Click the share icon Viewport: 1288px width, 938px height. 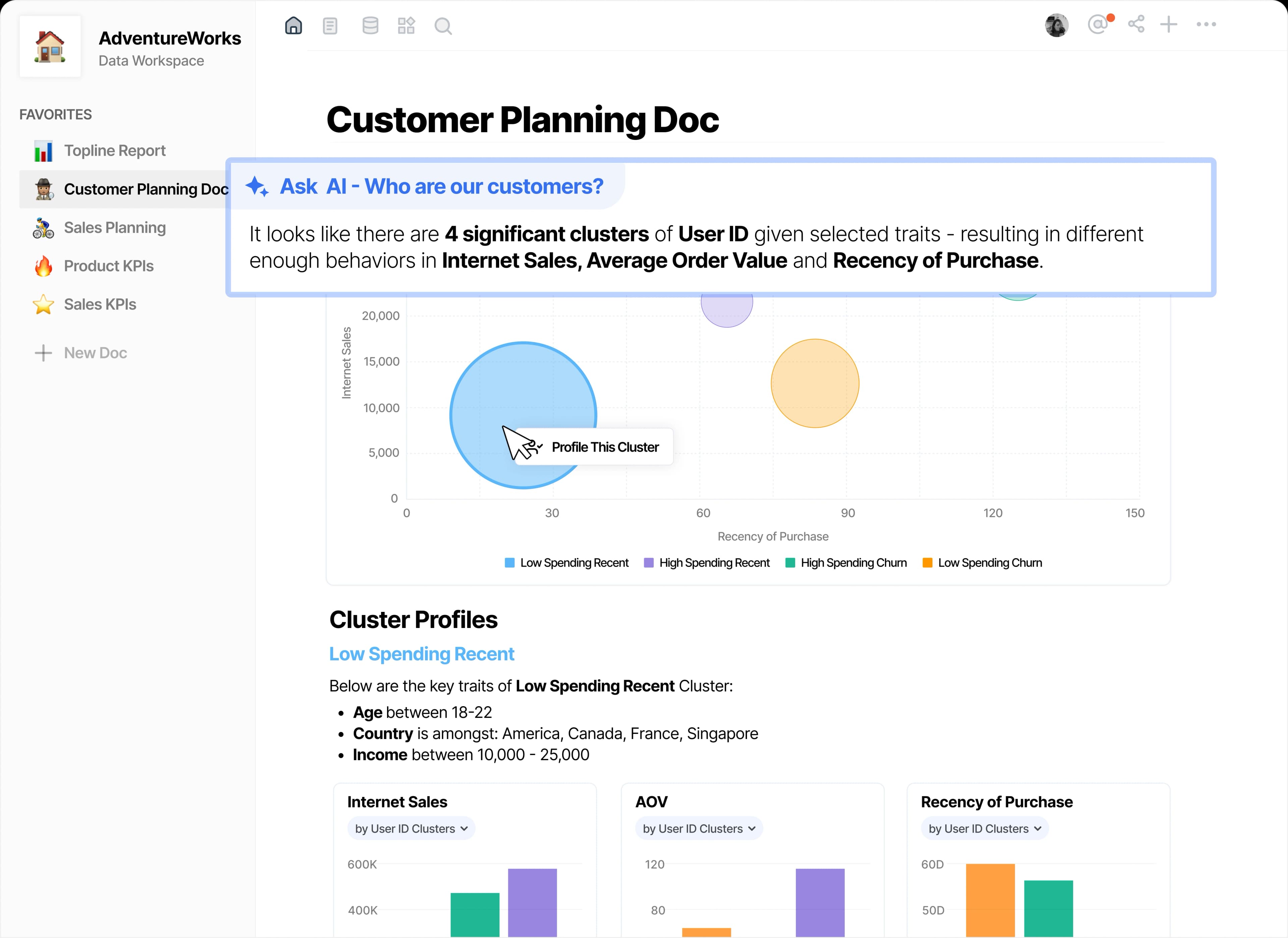click(1136, 24)
